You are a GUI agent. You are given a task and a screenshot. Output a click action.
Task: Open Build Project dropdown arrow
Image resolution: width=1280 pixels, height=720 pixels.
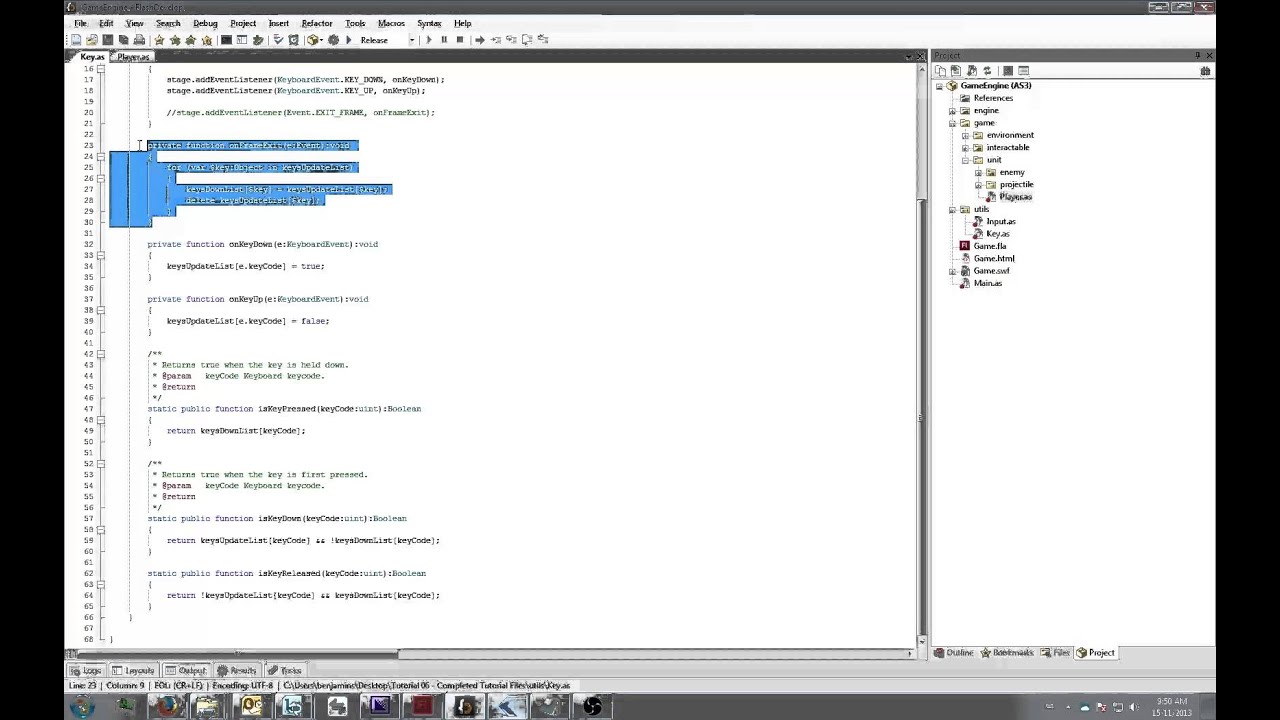coord(321,40)
